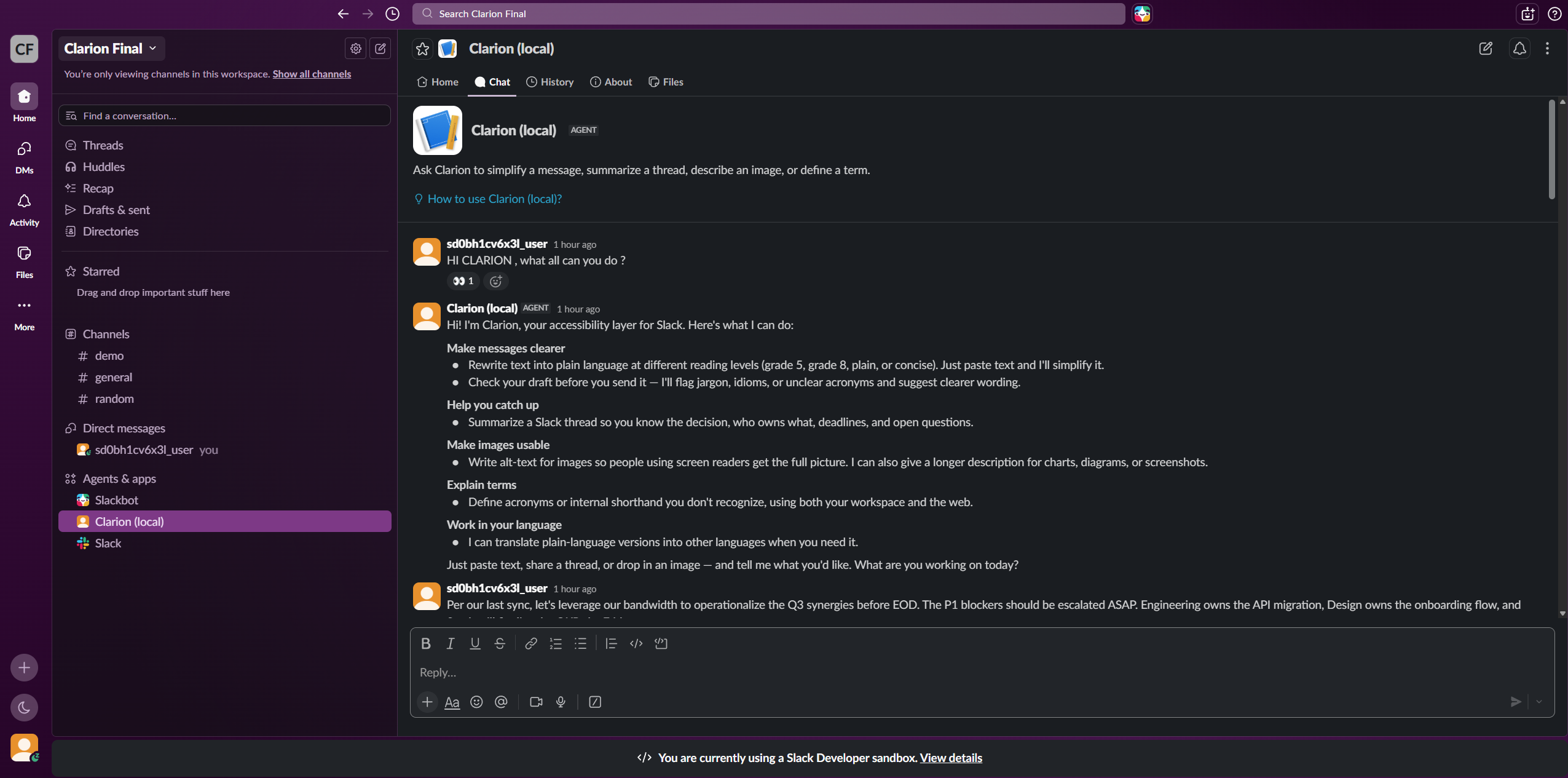This screenshot has height=778, width=1568.
Task: Hide formatting toolbar with Aa button
Action: pos(452,702)
